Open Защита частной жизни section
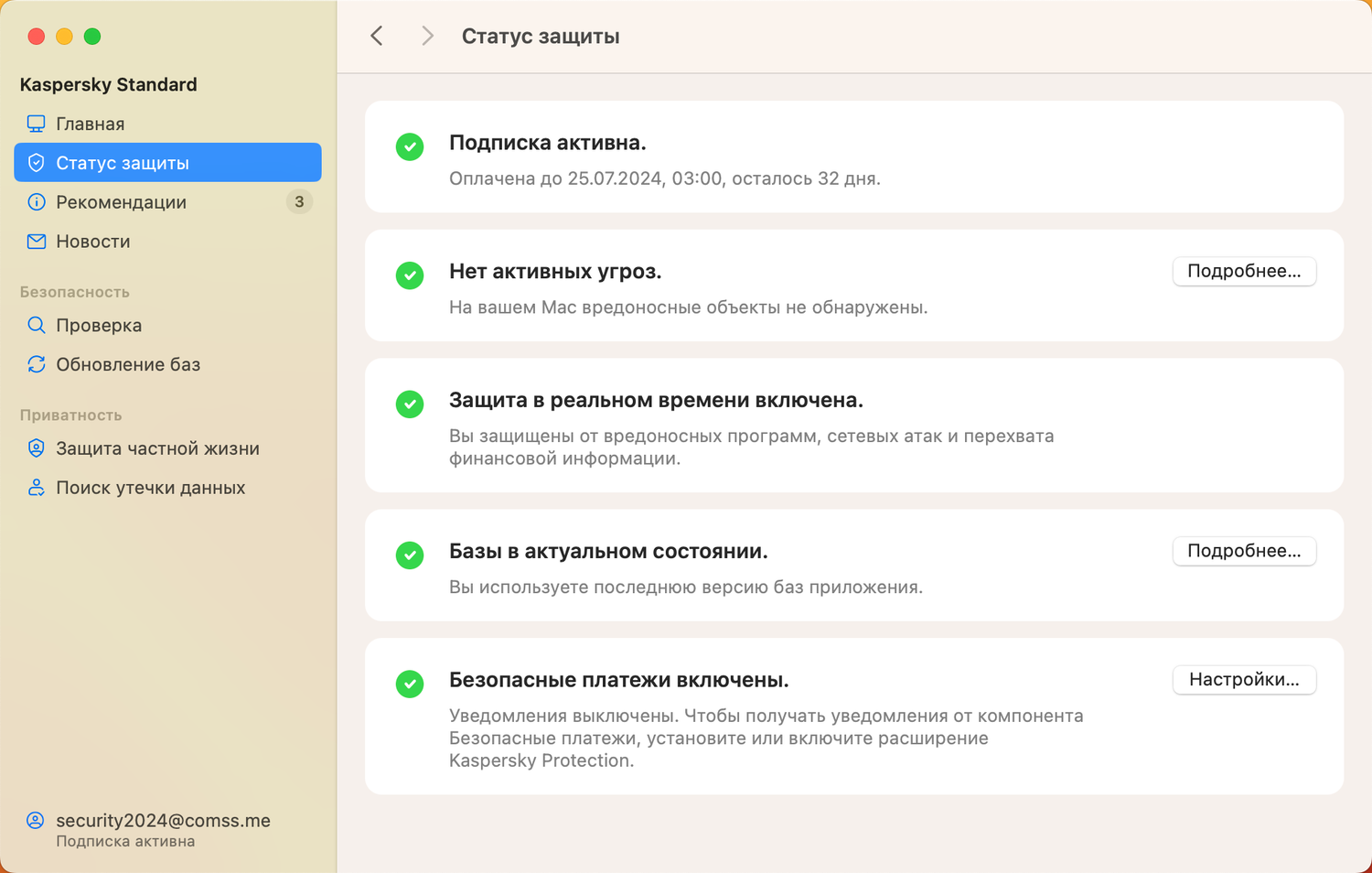Image resolution: width=1372 pixels, height=873 pixels. click(x=167, y=448)
